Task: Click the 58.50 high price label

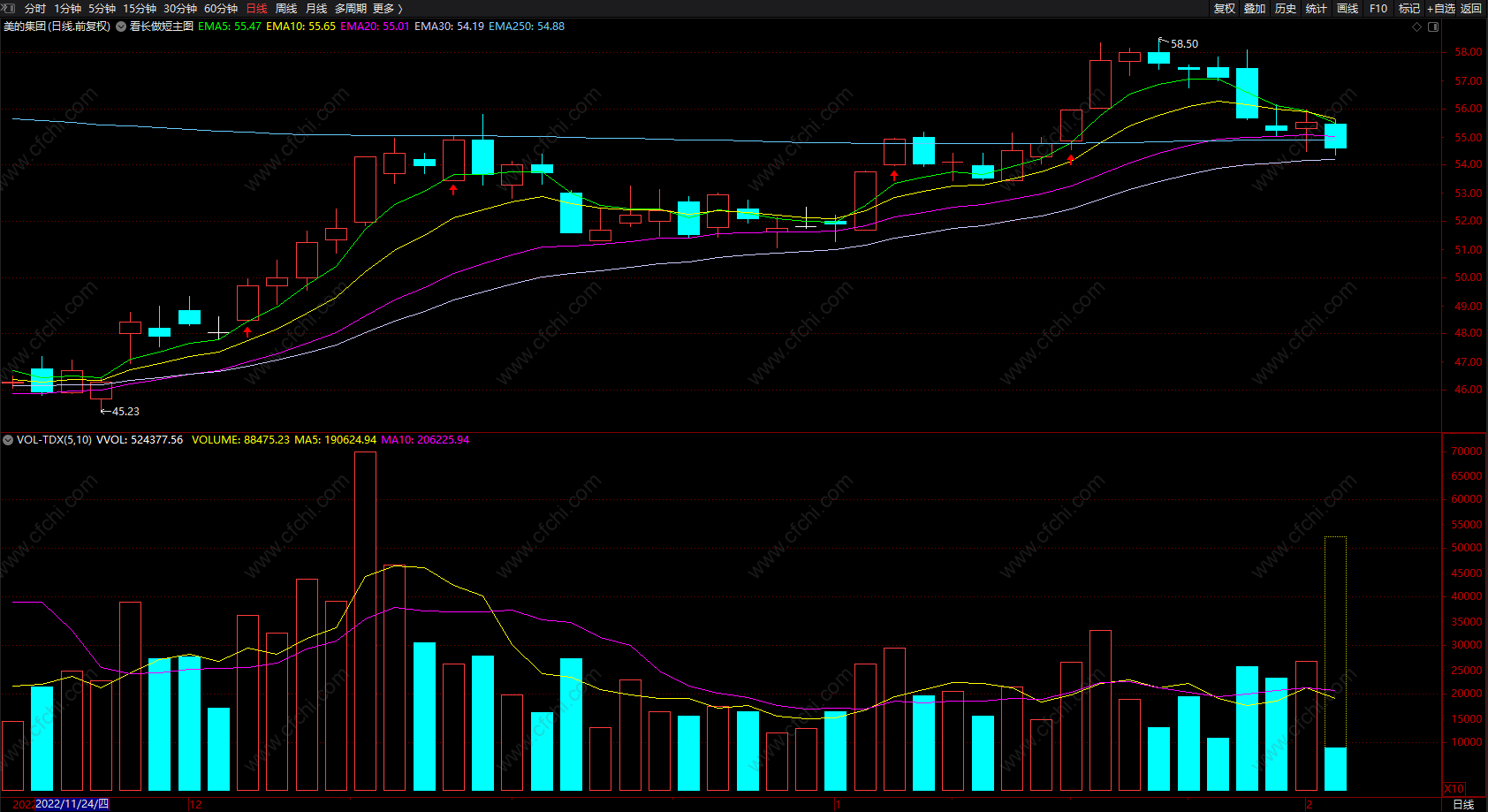Action: click(x=1185, y=44)
